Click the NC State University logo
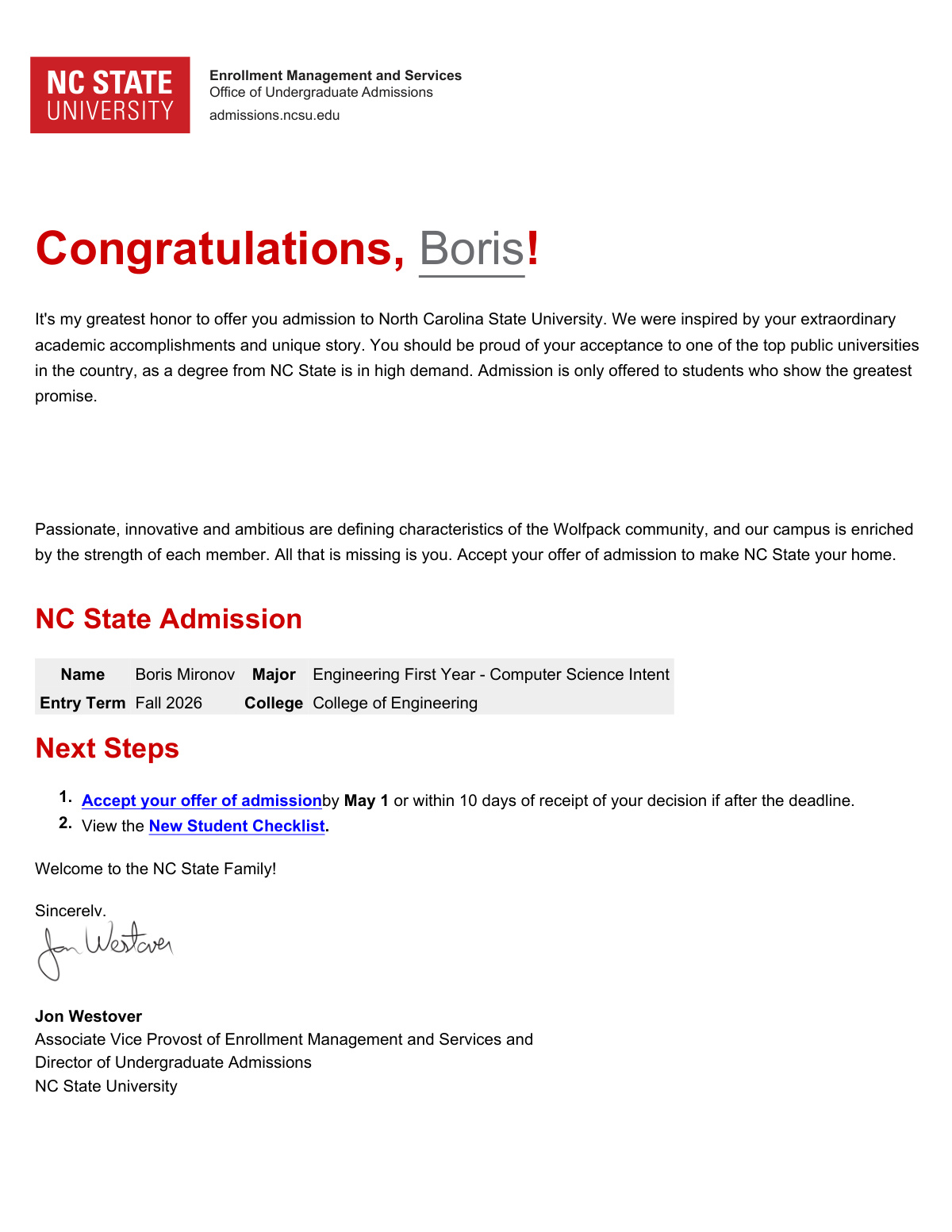 [110, 95]
